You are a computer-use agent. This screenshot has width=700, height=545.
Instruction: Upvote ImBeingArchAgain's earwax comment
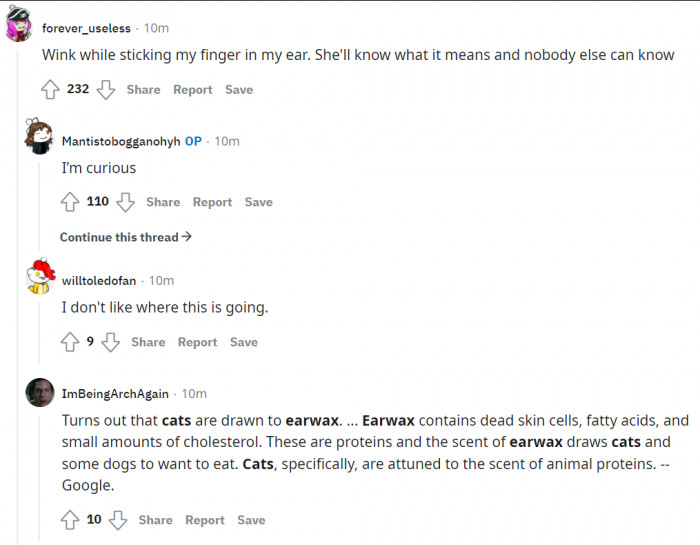(70, 520)
